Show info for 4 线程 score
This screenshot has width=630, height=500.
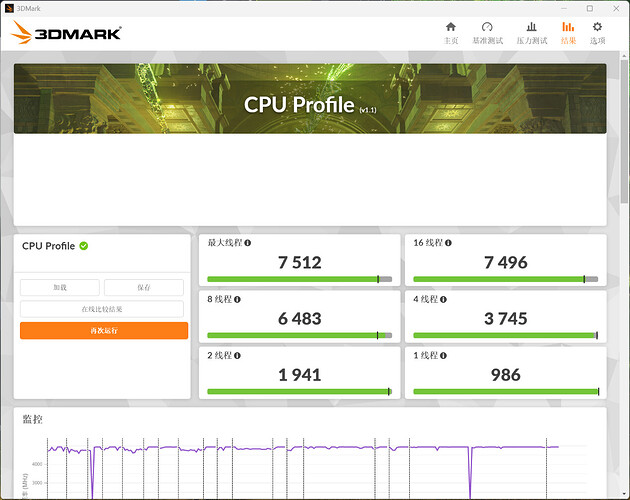click(x=446, y=299)
